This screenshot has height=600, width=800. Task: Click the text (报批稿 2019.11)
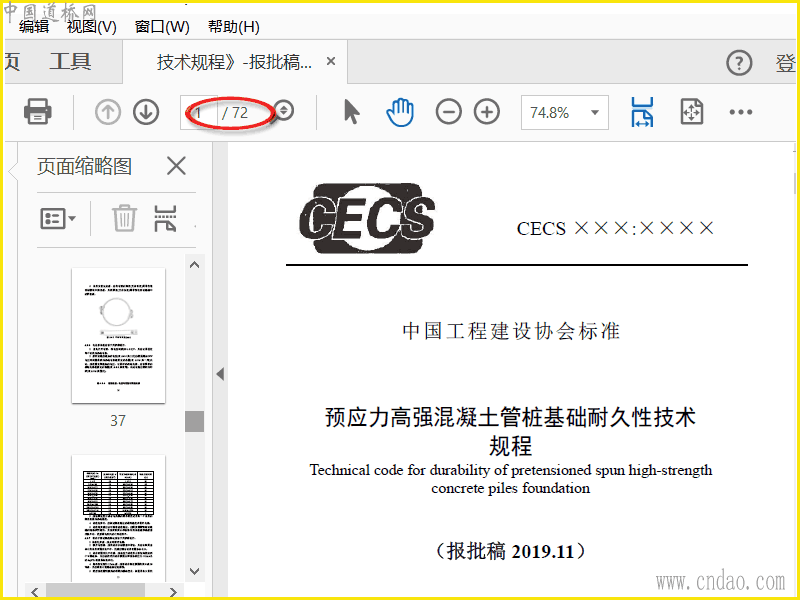510,551
